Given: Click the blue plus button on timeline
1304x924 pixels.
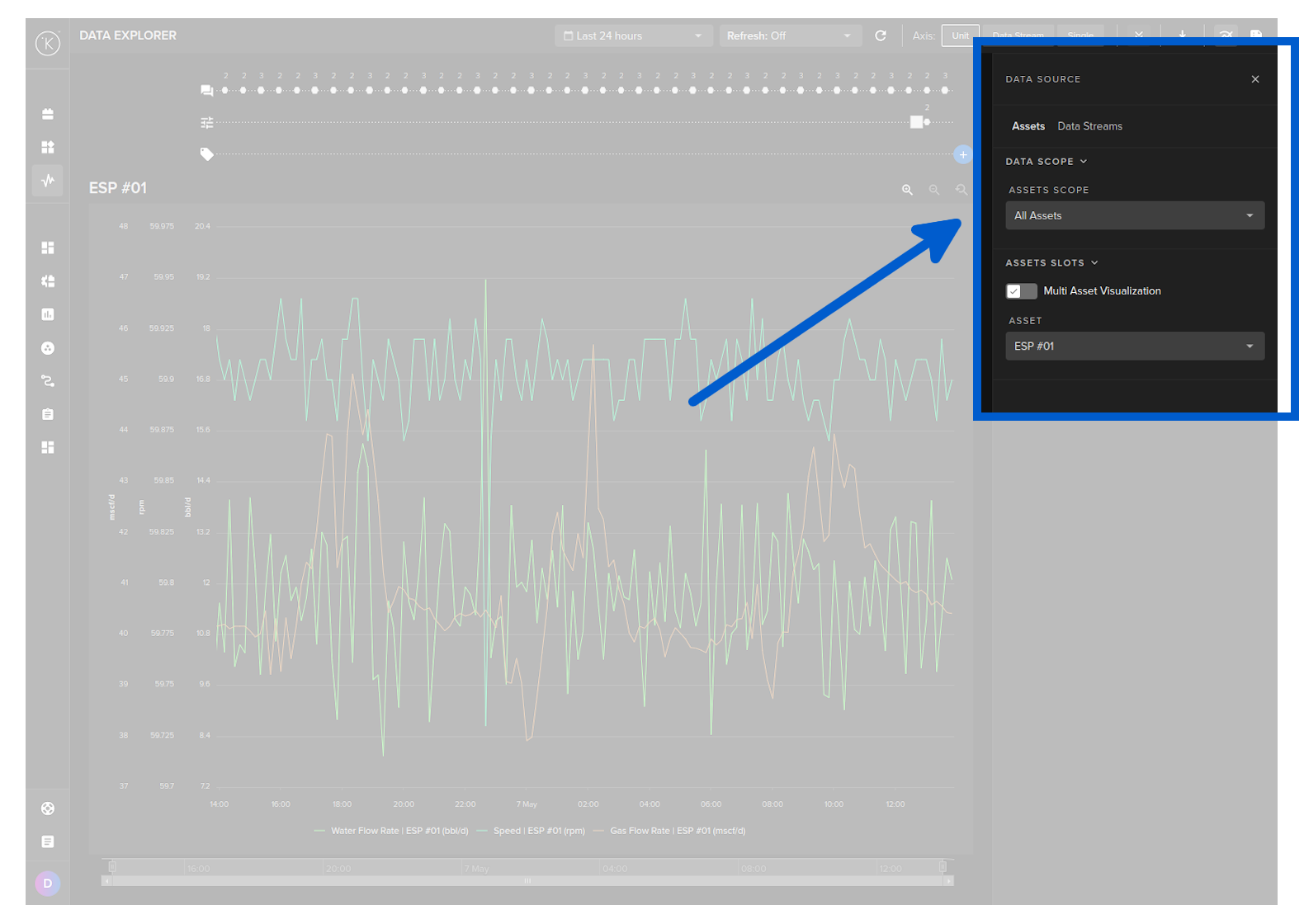Looking at the screenshot, I should pyautogui.click(x=962, y=154).
